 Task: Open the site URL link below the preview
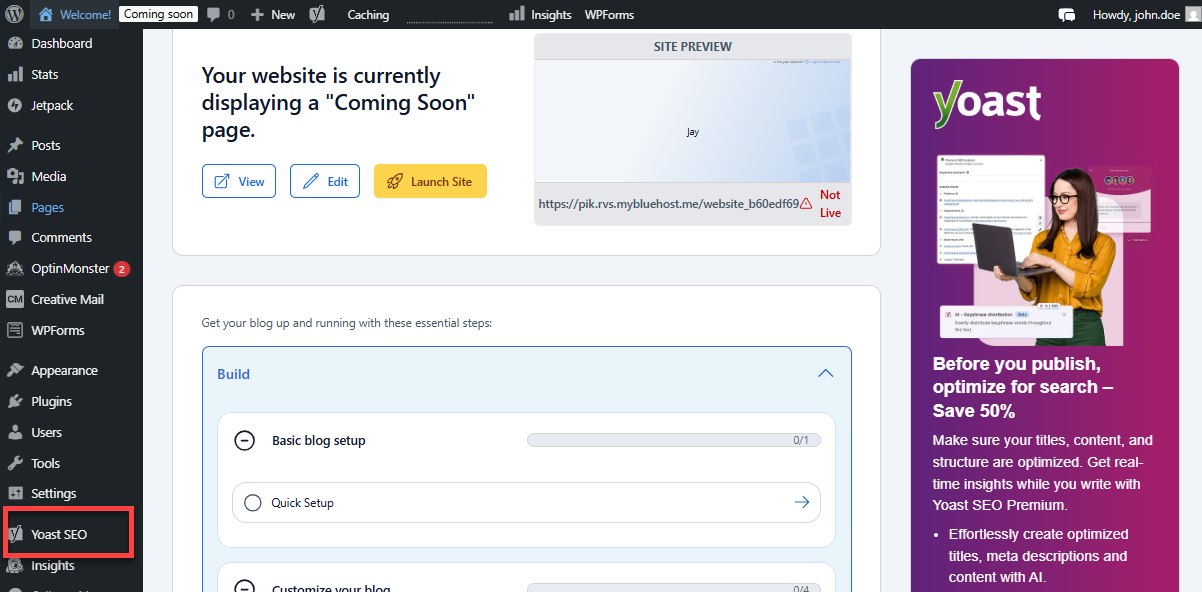670,203
